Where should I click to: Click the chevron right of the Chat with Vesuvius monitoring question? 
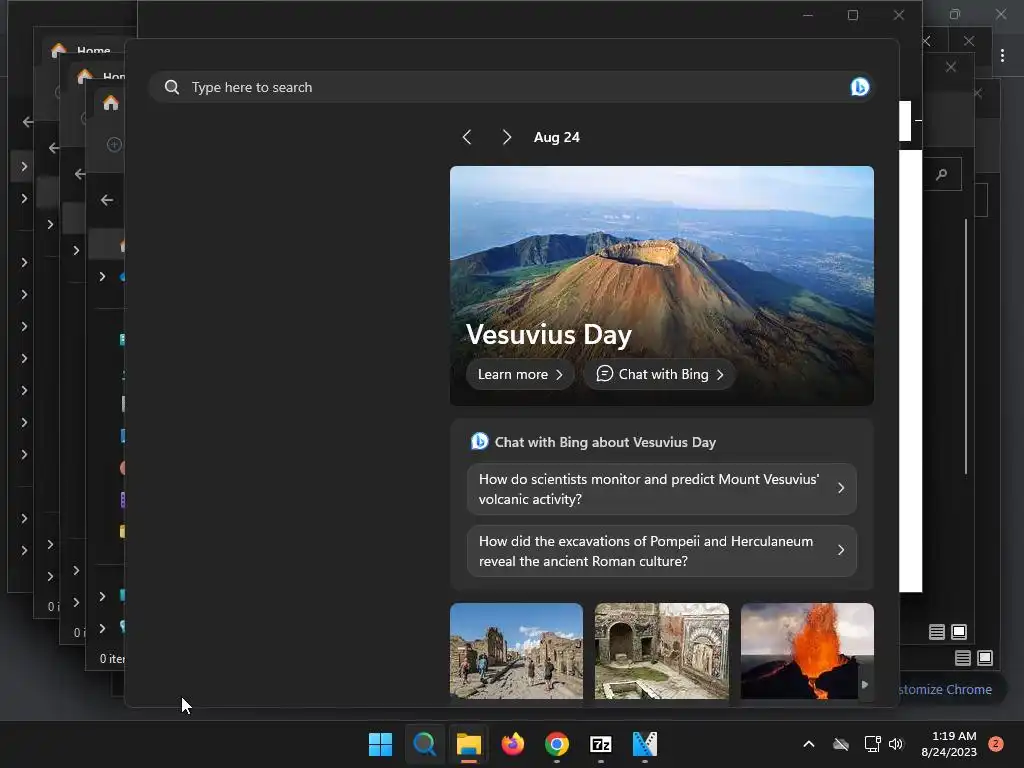pos(841,488)
